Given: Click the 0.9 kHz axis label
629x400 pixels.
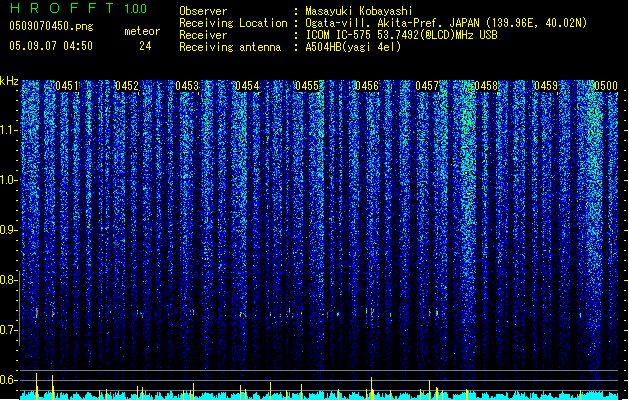Looking at the screenshot, I should (8, 230).
